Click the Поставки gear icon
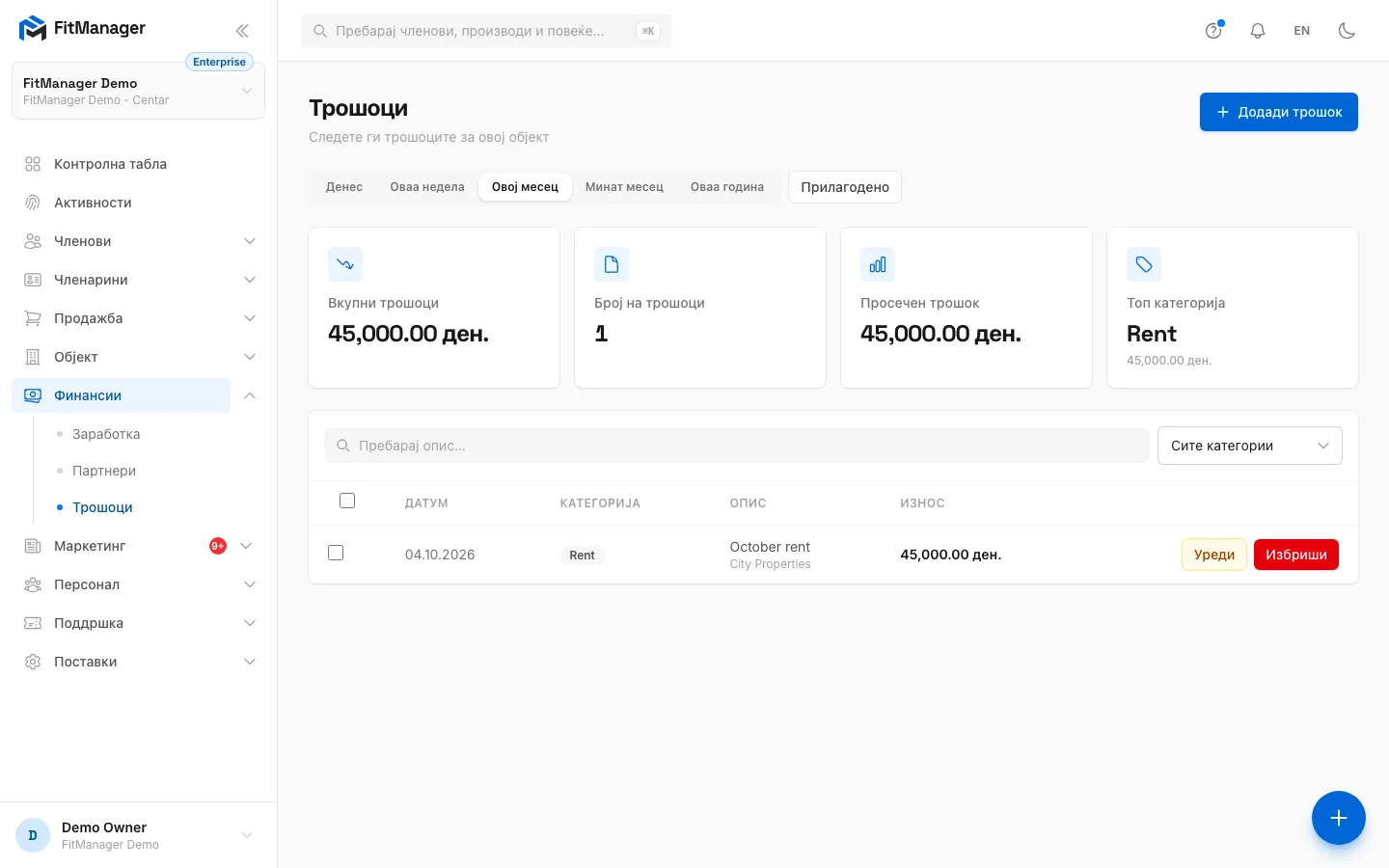Image resolution: width=1389 pixels, height=868 pixels. pos(33,662)
